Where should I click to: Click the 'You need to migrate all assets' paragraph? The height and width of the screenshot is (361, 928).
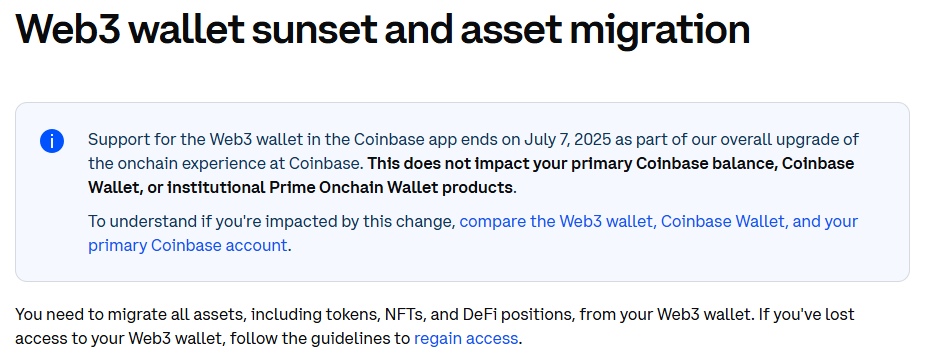coord(434,326)
